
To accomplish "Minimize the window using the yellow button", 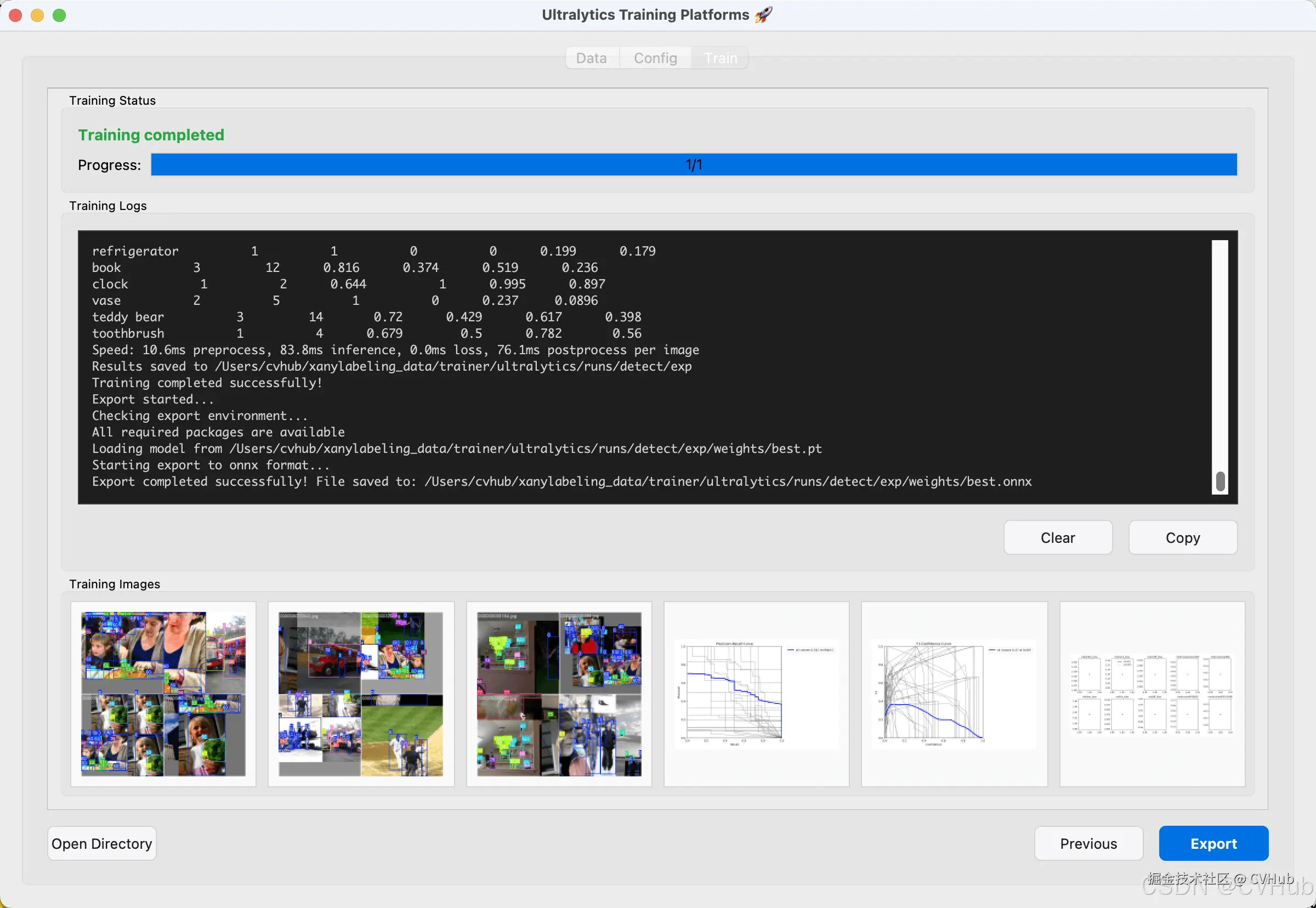I will (x=37, y=15).
